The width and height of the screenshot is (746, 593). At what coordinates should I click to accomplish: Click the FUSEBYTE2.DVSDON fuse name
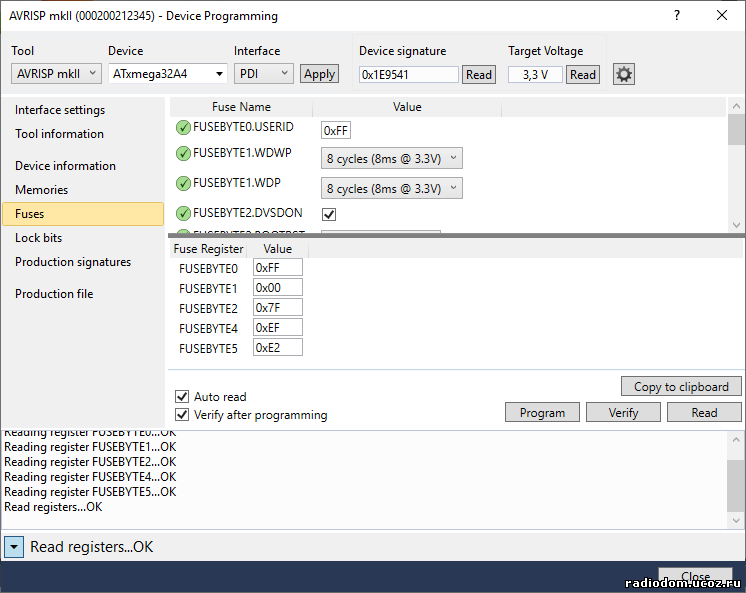[247, 213]
